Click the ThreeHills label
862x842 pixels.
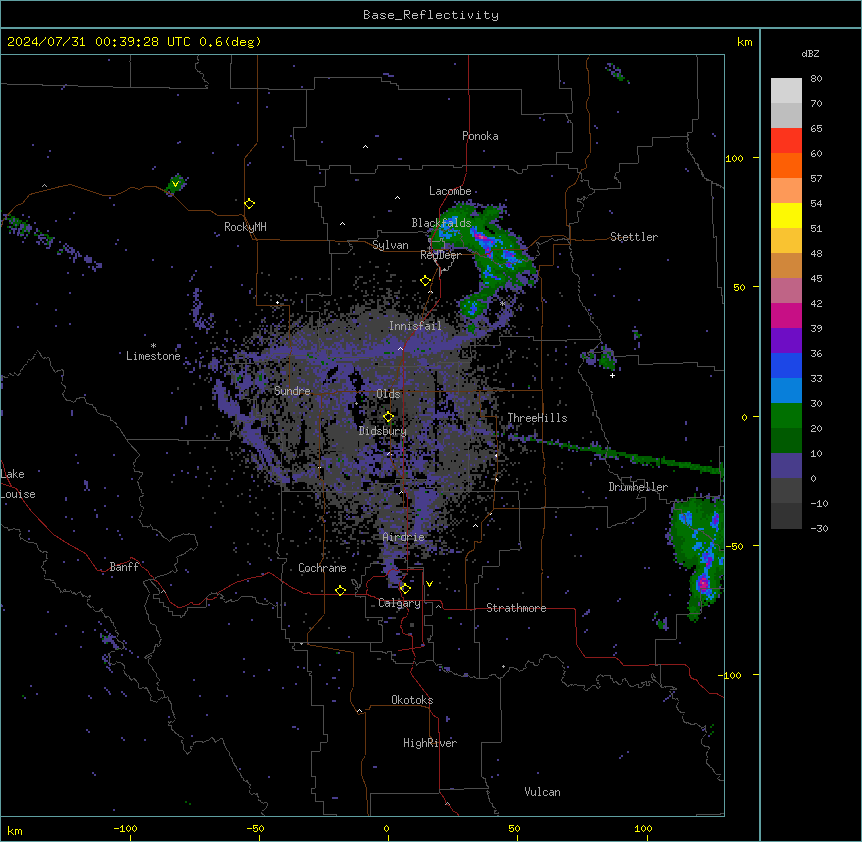point(537,418)
